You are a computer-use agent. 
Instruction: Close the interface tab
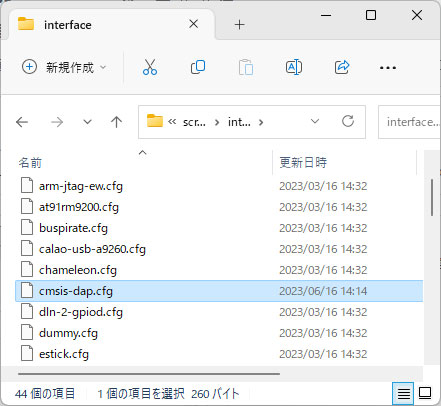[194, 24]
